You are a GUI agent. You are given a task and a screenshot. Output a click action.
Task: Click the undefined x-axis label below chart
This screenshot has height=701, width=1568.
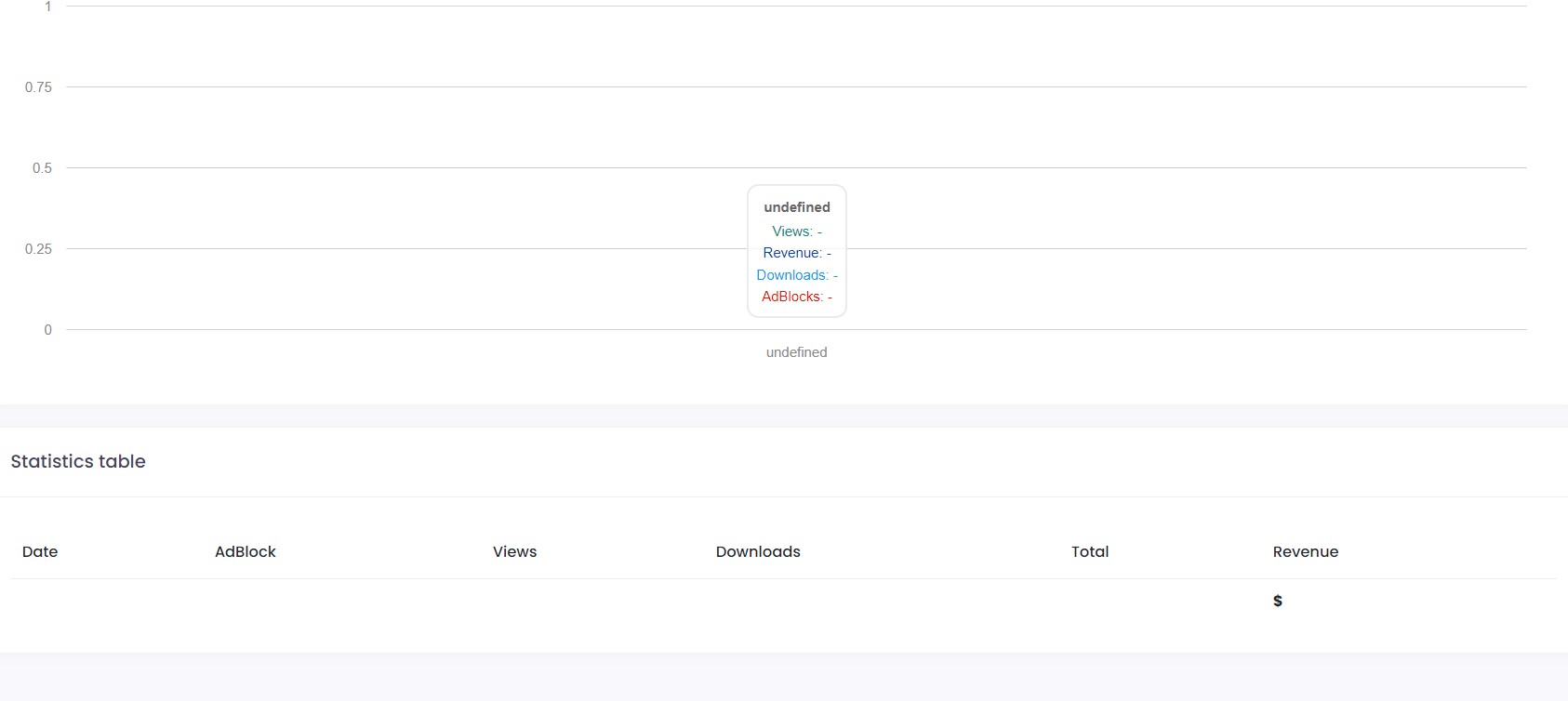[797, 352]
